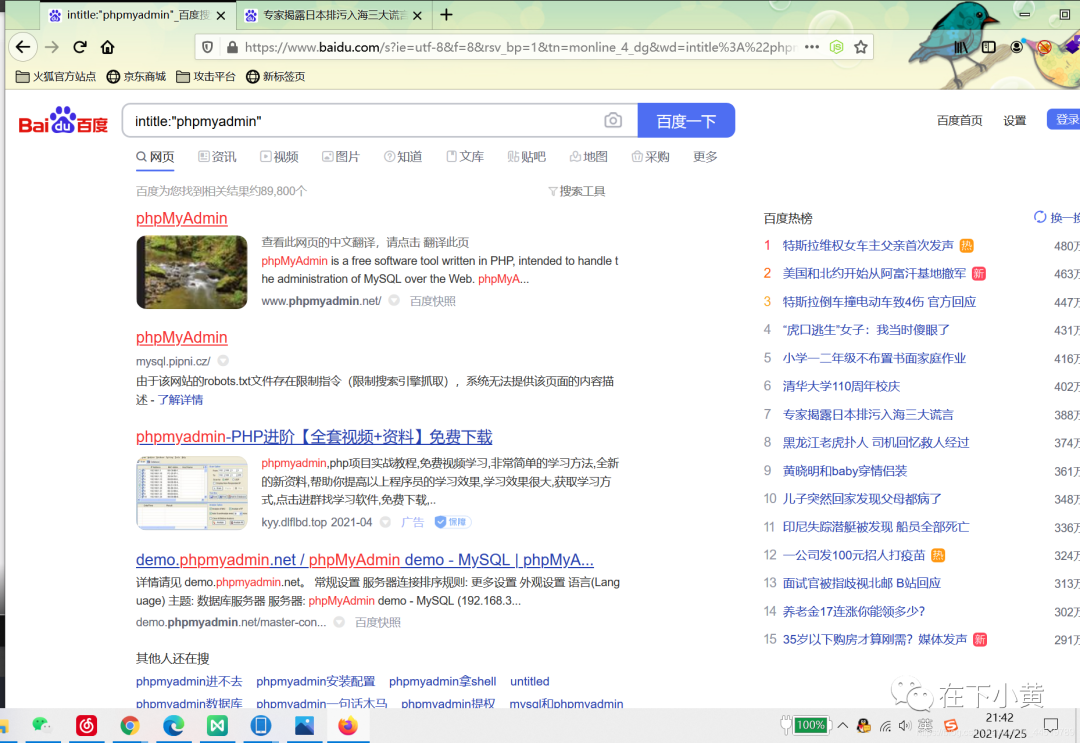Click the 了解详情 link

[x=180, y=400]
